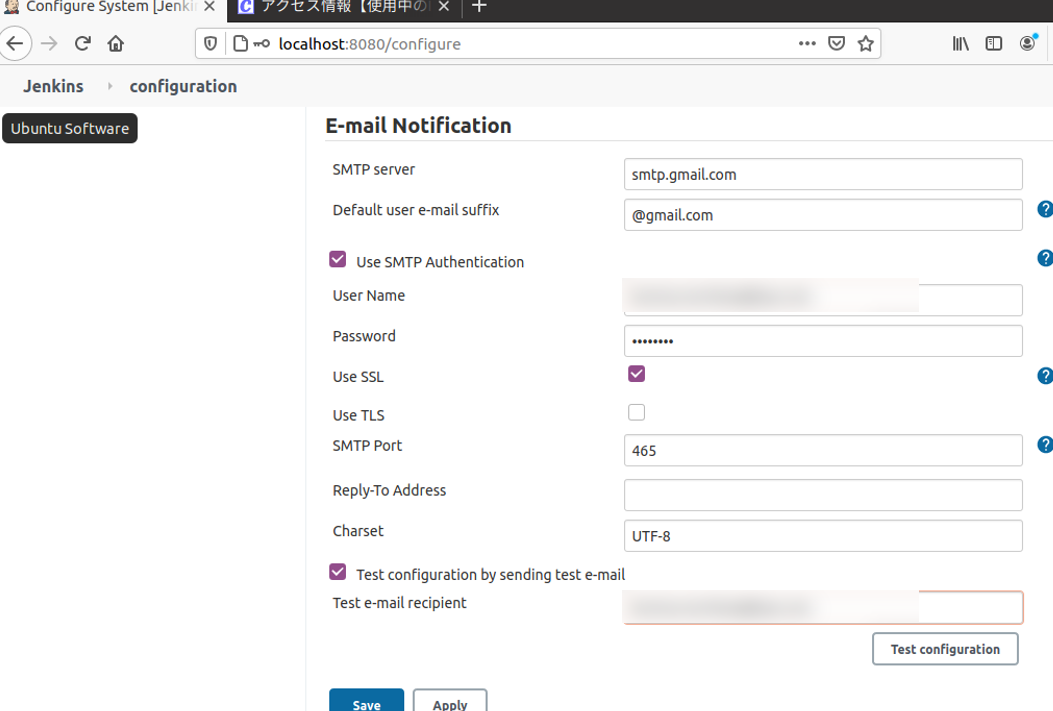Disable the Use SMTP Authentication checkbox
Screen dimensions: 1053x711
[x=338, y=260]
